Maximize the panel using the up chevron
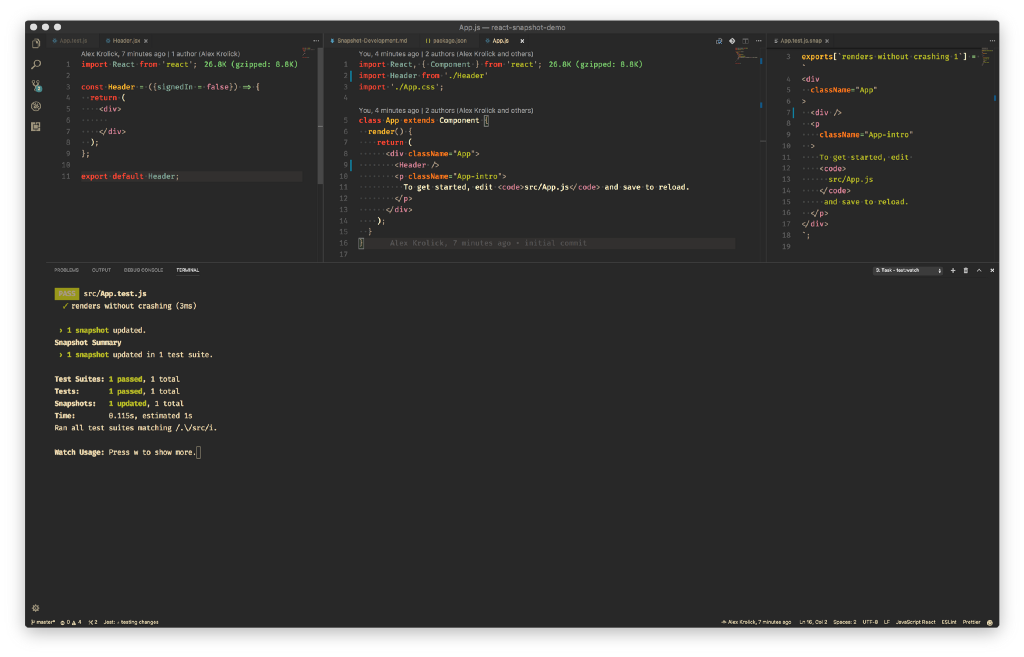 click(978, 270)
